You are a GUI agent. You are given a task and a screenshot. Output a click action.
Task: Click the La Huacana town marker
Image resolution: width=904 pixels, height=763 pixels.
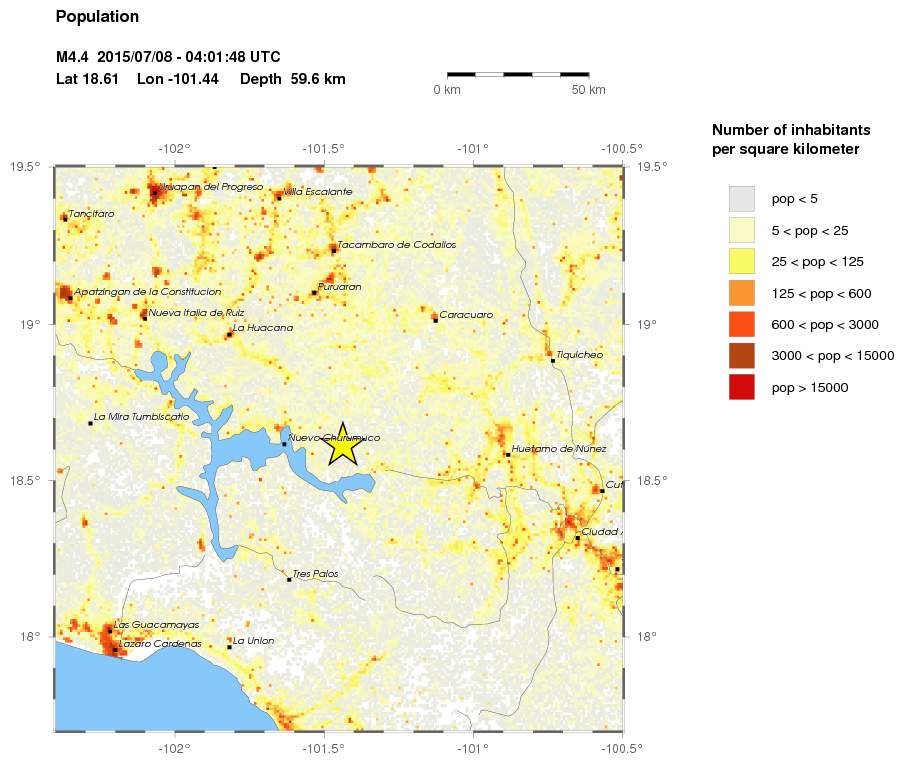tap(229, 334)
